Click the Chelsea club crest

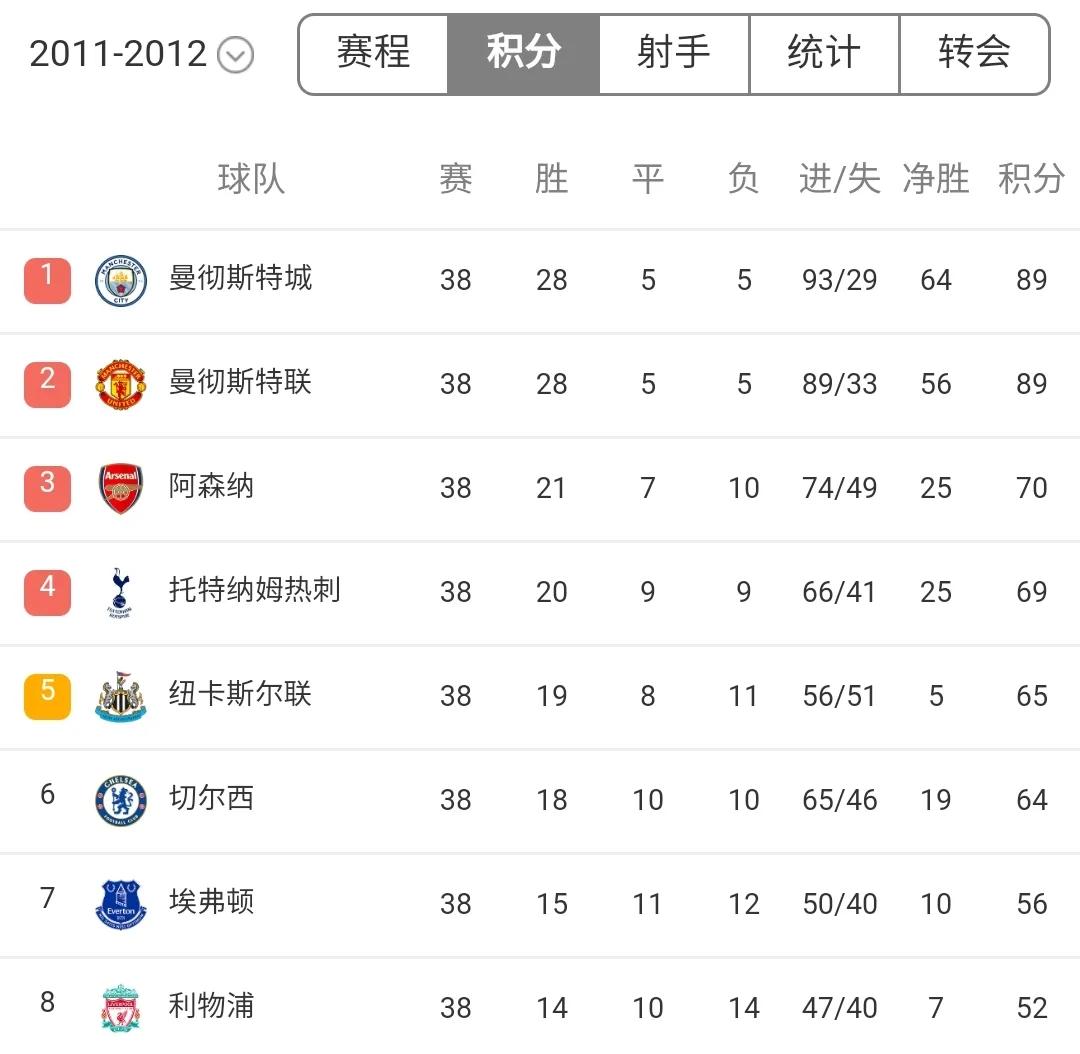(121, 801)
